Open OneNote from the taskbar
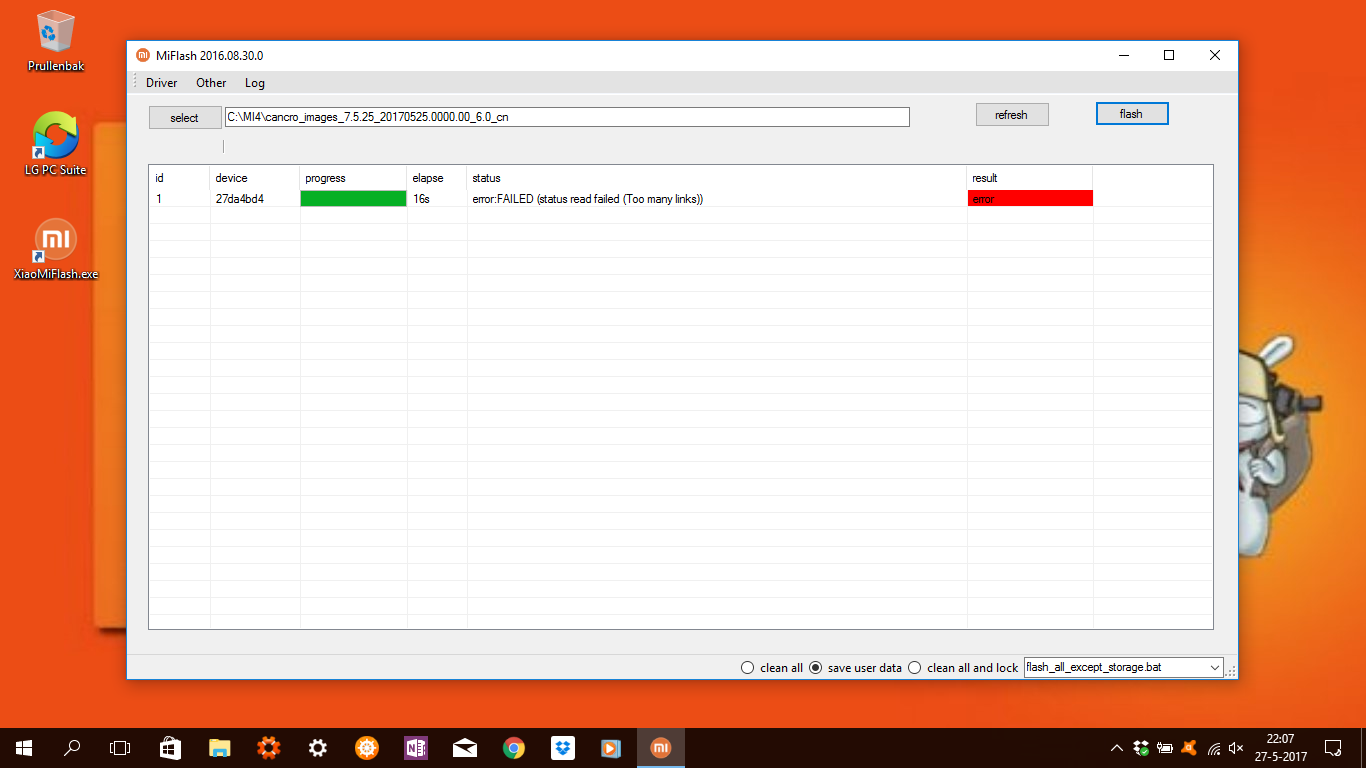This screenshot has height=768, width=1366. coord(415,747)
